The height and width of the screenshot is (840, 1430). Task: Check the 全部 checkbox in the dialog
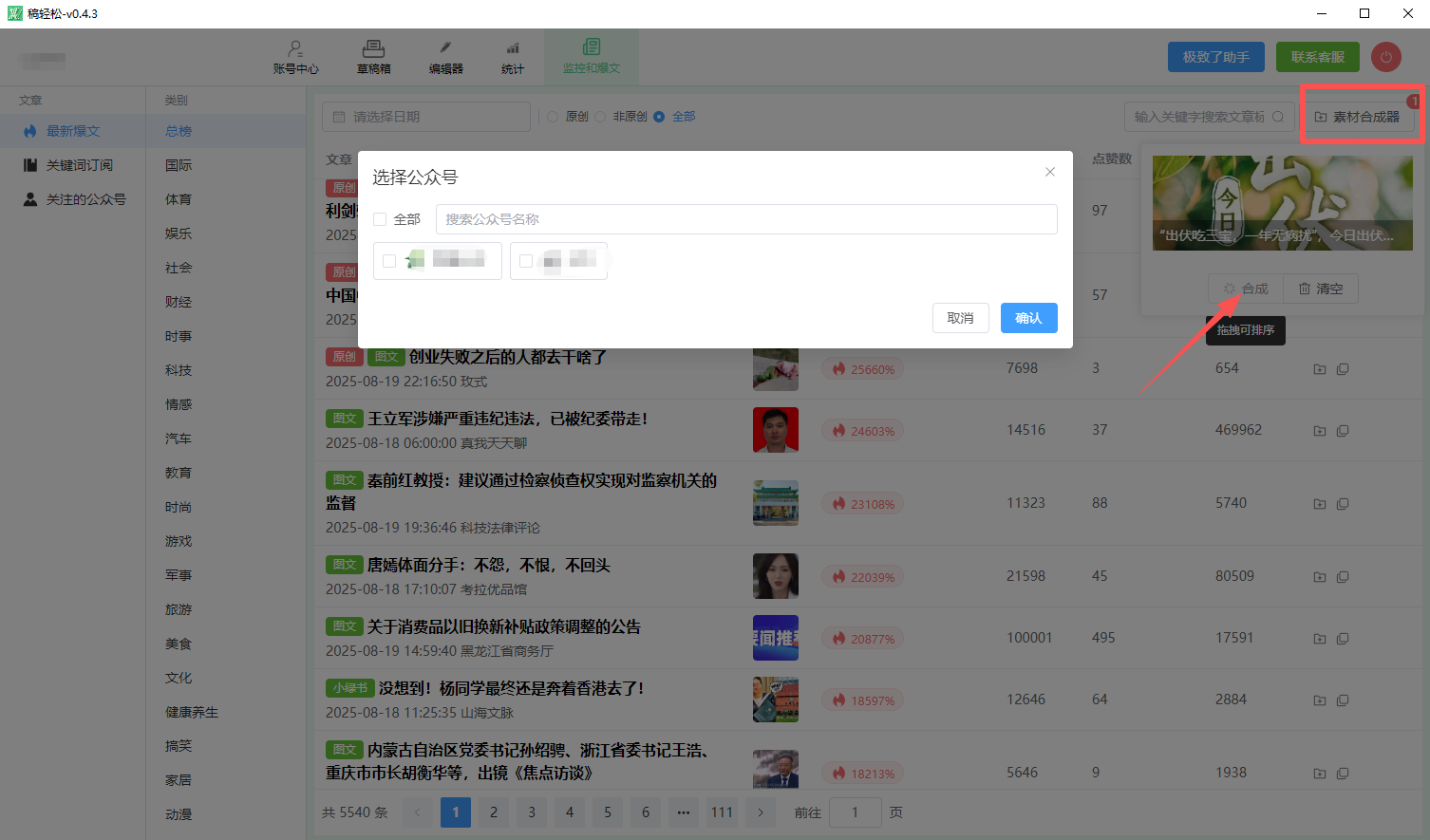click(381, 219)
